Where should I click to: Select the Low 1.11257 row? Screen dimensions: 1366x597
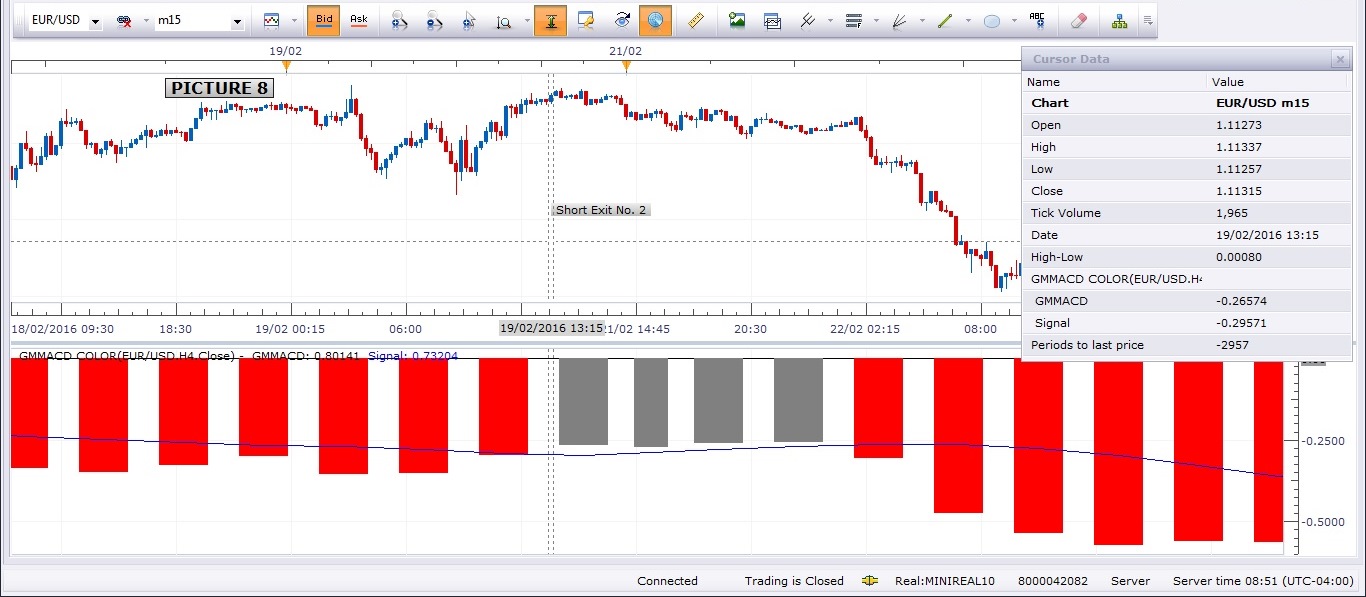[x=1186, y=169]
